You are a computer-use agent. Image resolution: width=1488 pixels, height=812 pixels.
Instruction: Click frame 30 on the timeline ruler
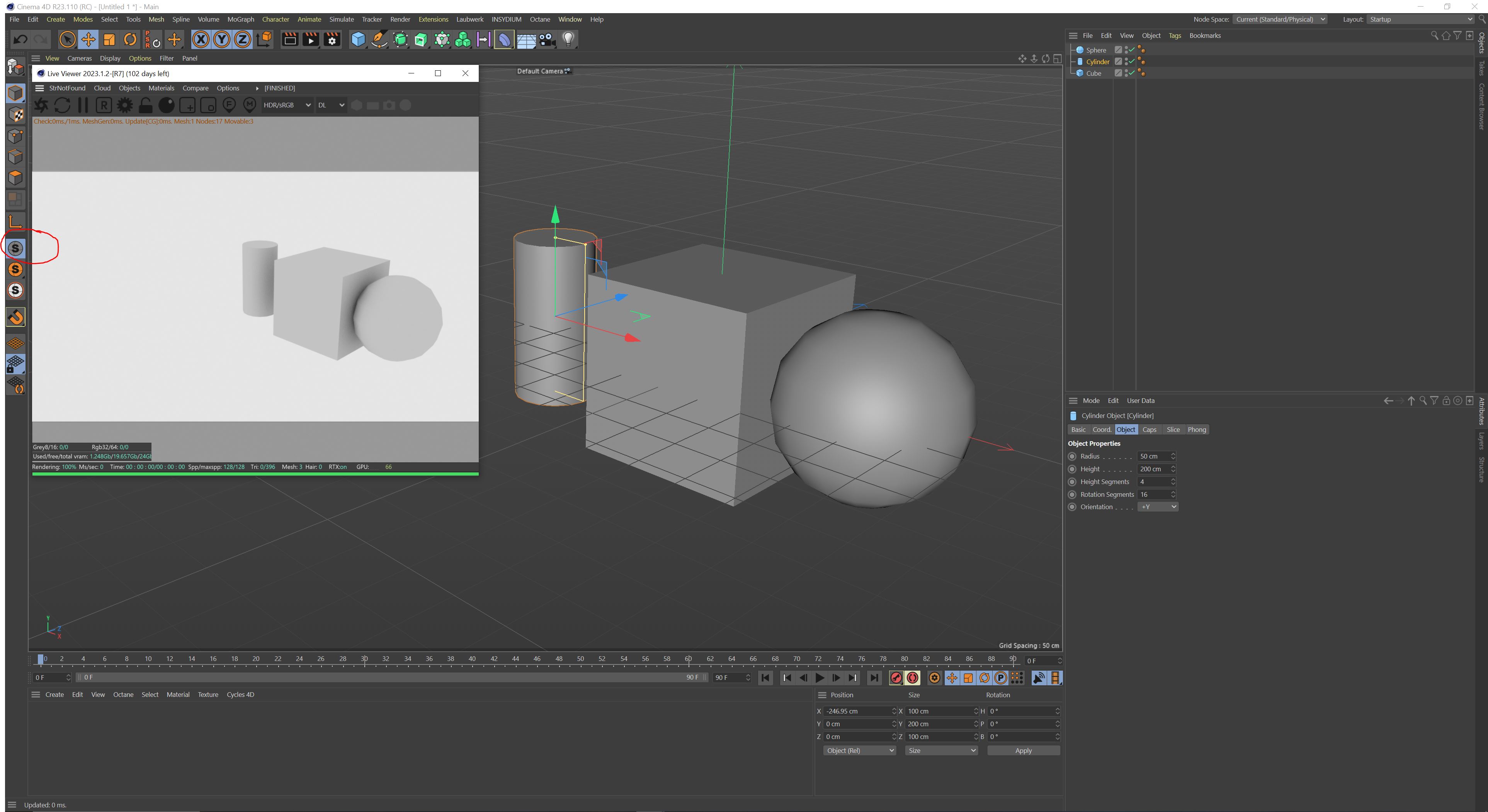364,659
